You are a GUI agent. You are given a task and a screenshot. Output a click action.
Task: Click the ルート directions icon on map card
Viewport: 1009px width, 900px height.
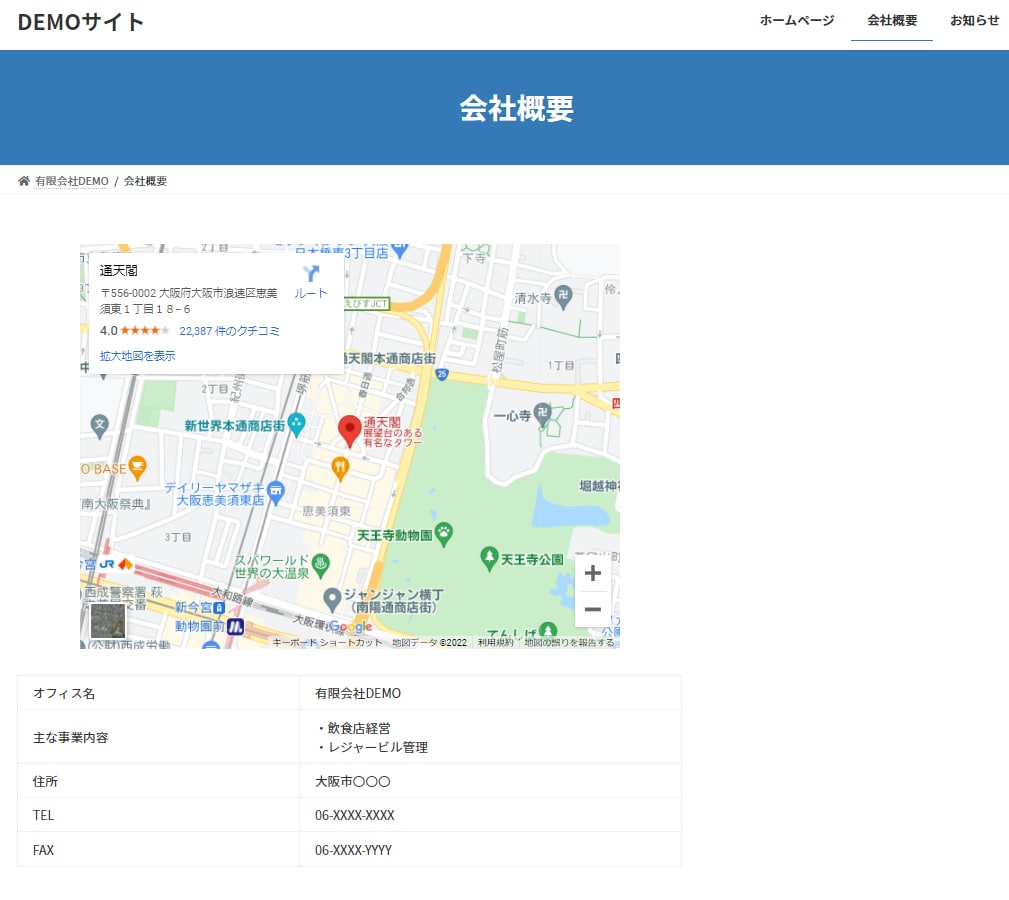[311, 273]
